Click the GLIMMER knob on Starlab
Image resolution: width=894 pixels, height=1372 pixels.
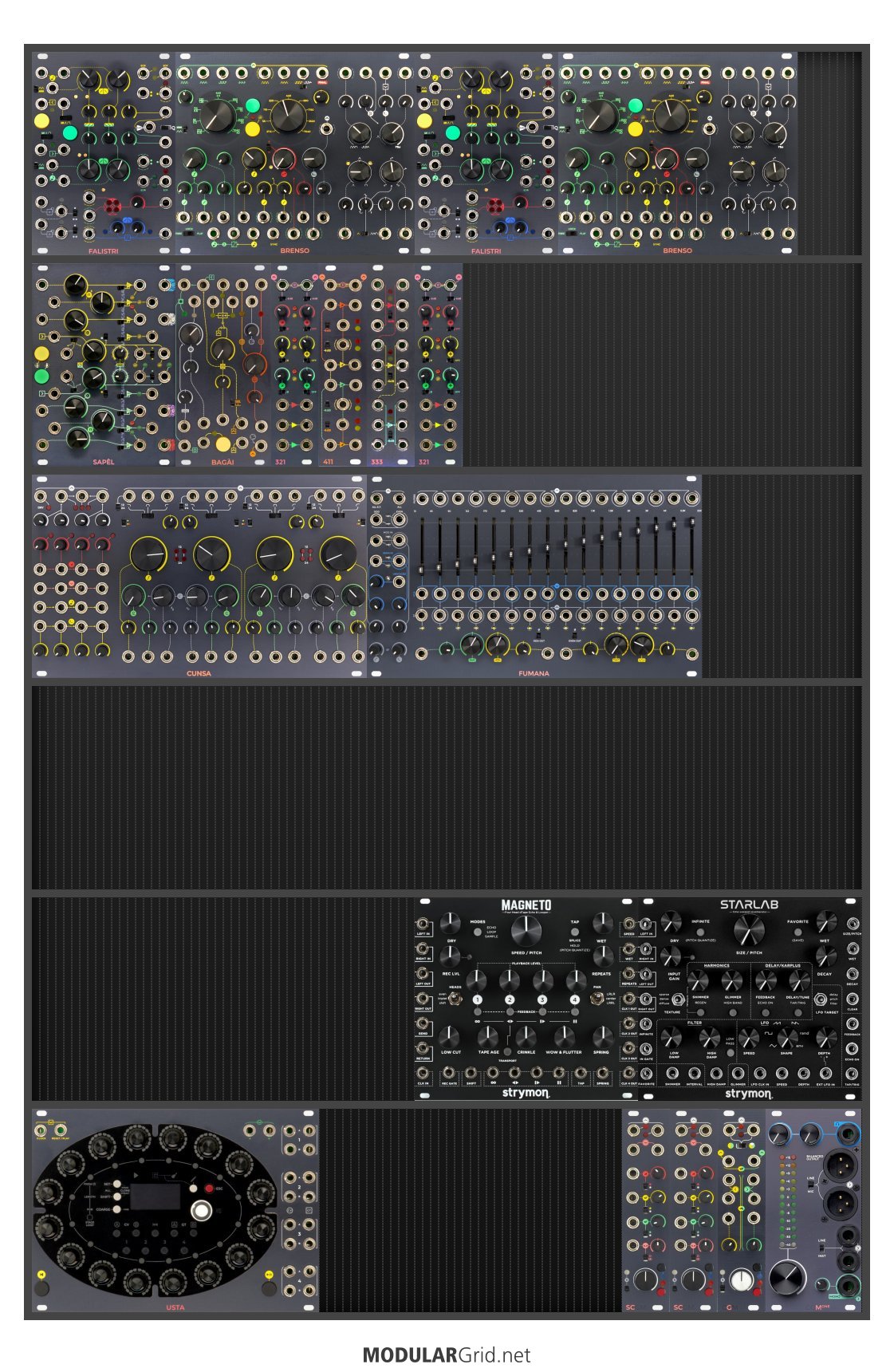coord(732,981)
